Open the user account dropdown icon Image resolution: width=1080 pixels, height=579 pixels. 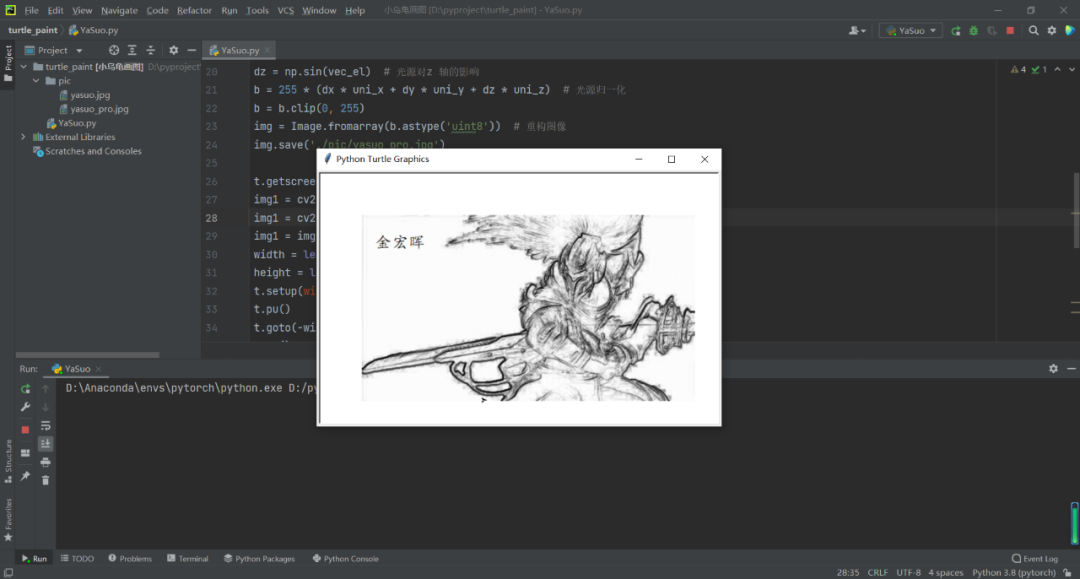tap(858, 30)
